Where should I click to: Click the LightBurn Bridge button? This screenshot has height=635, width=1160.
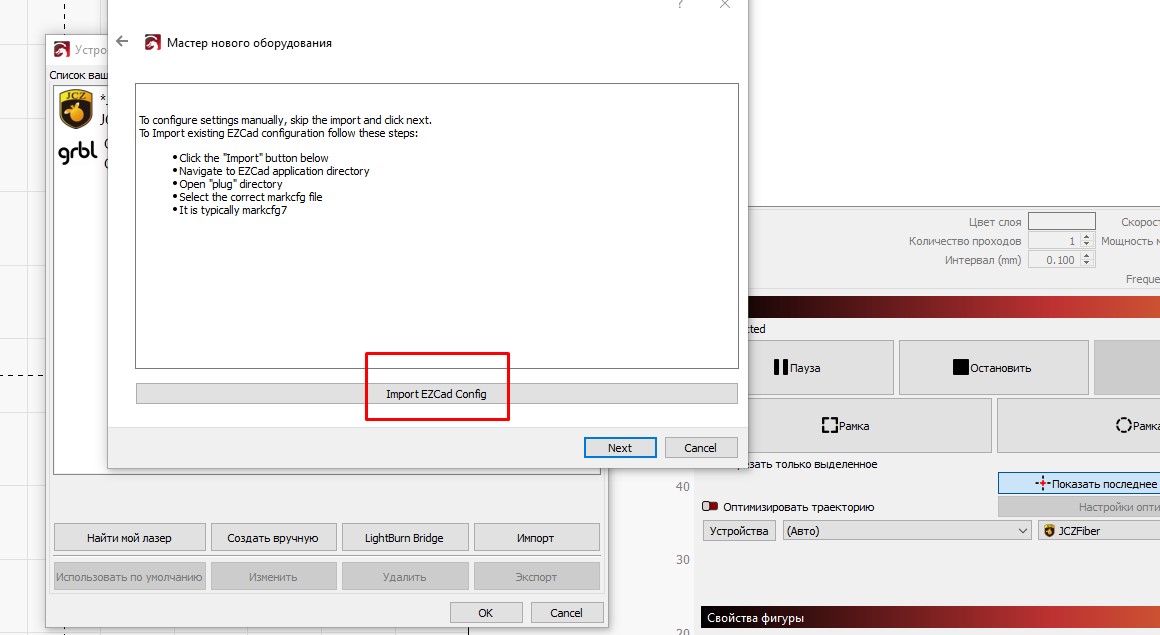pos(404,537)
